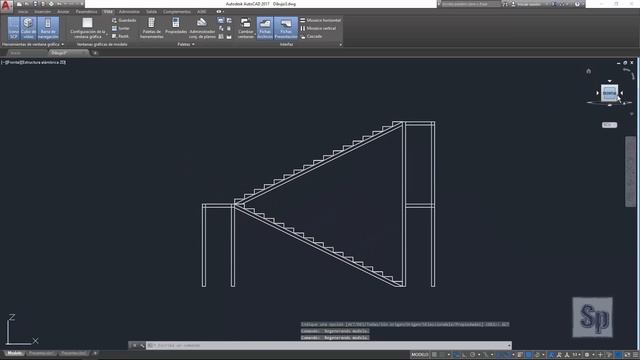The width and height of the screenshot is (640, 360).
Task: Open the Complementos ribbon tab
Action: [177, 12]
